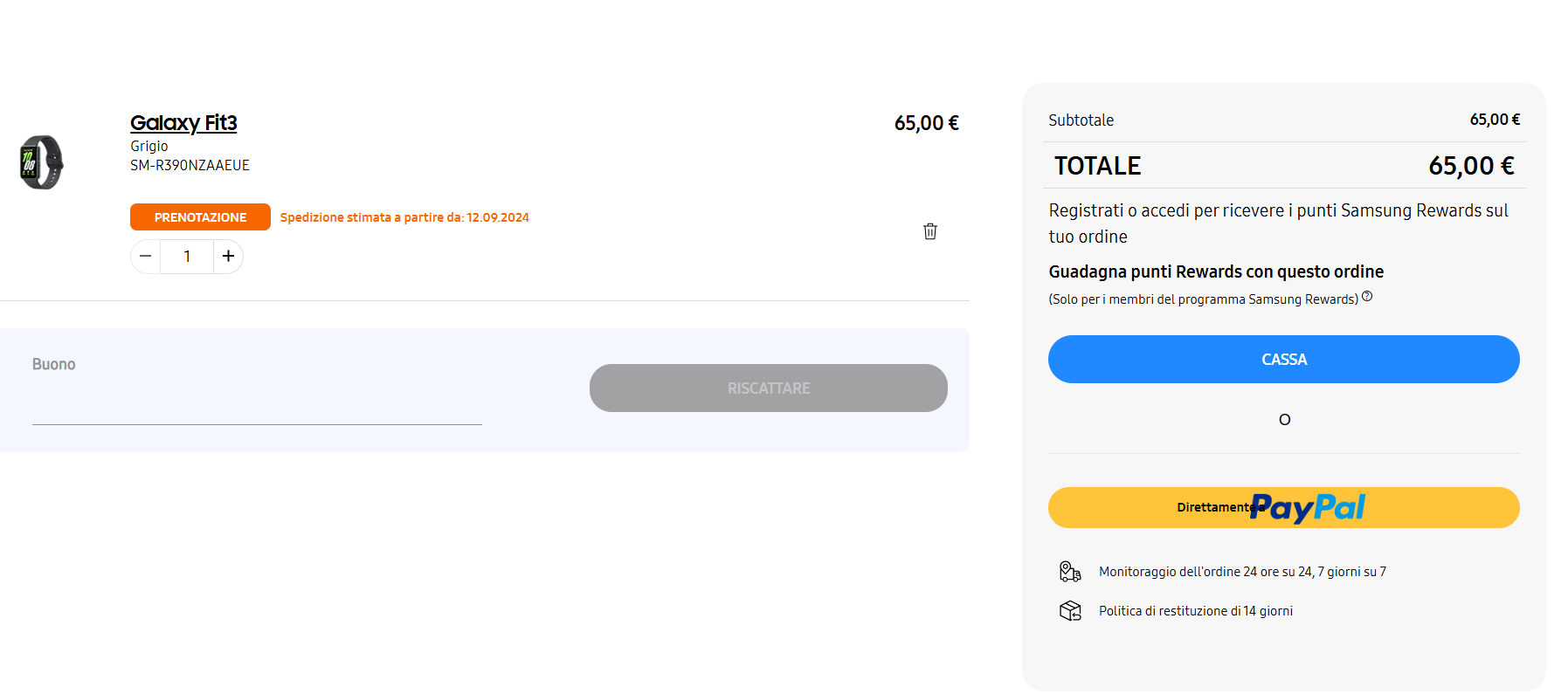Proceed to checkout with CASSA button
The width and height of the screenshot is (1568, 694).
click(1284, 359)
